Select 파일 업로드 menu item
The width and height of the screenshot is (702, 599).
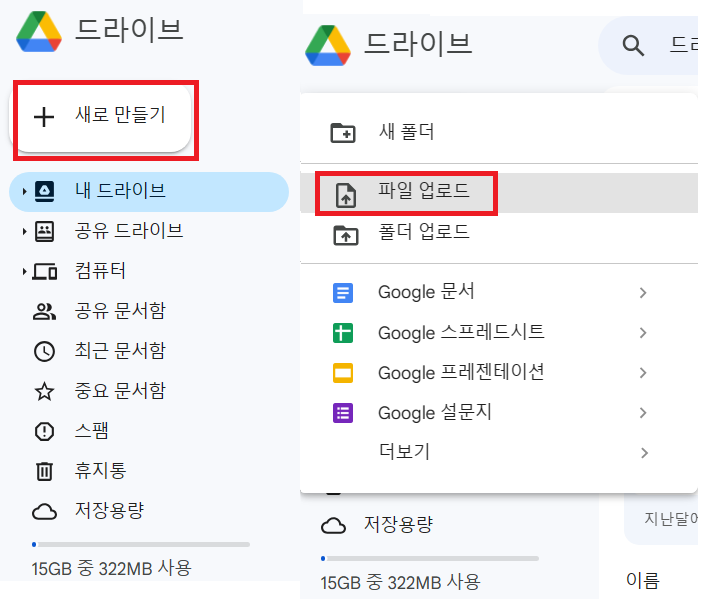pos(499,193)
